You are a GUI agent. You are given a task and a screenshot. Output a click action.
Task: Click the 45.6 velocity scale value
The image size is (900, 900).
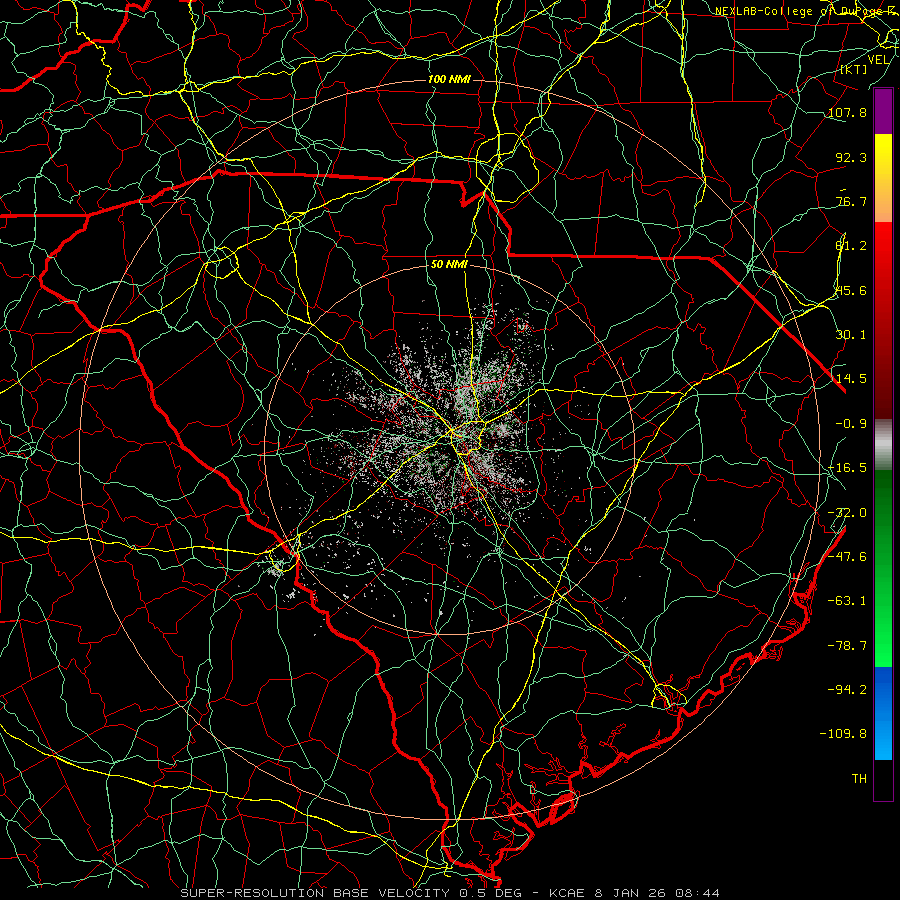[x=851, y=290]
